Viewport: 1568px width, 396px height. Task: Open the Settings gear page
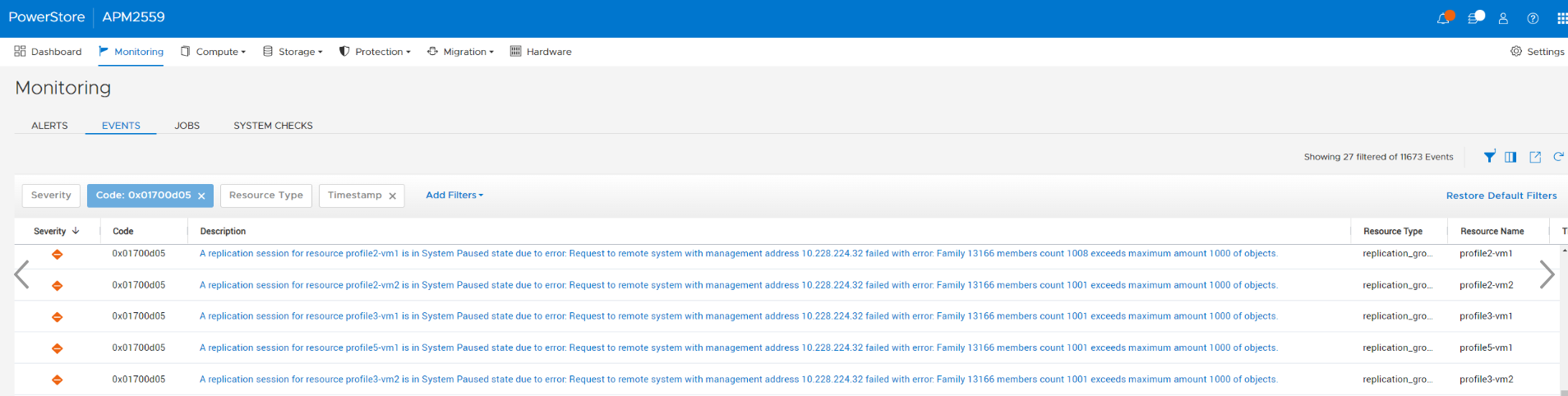(x=1538, y=52)
